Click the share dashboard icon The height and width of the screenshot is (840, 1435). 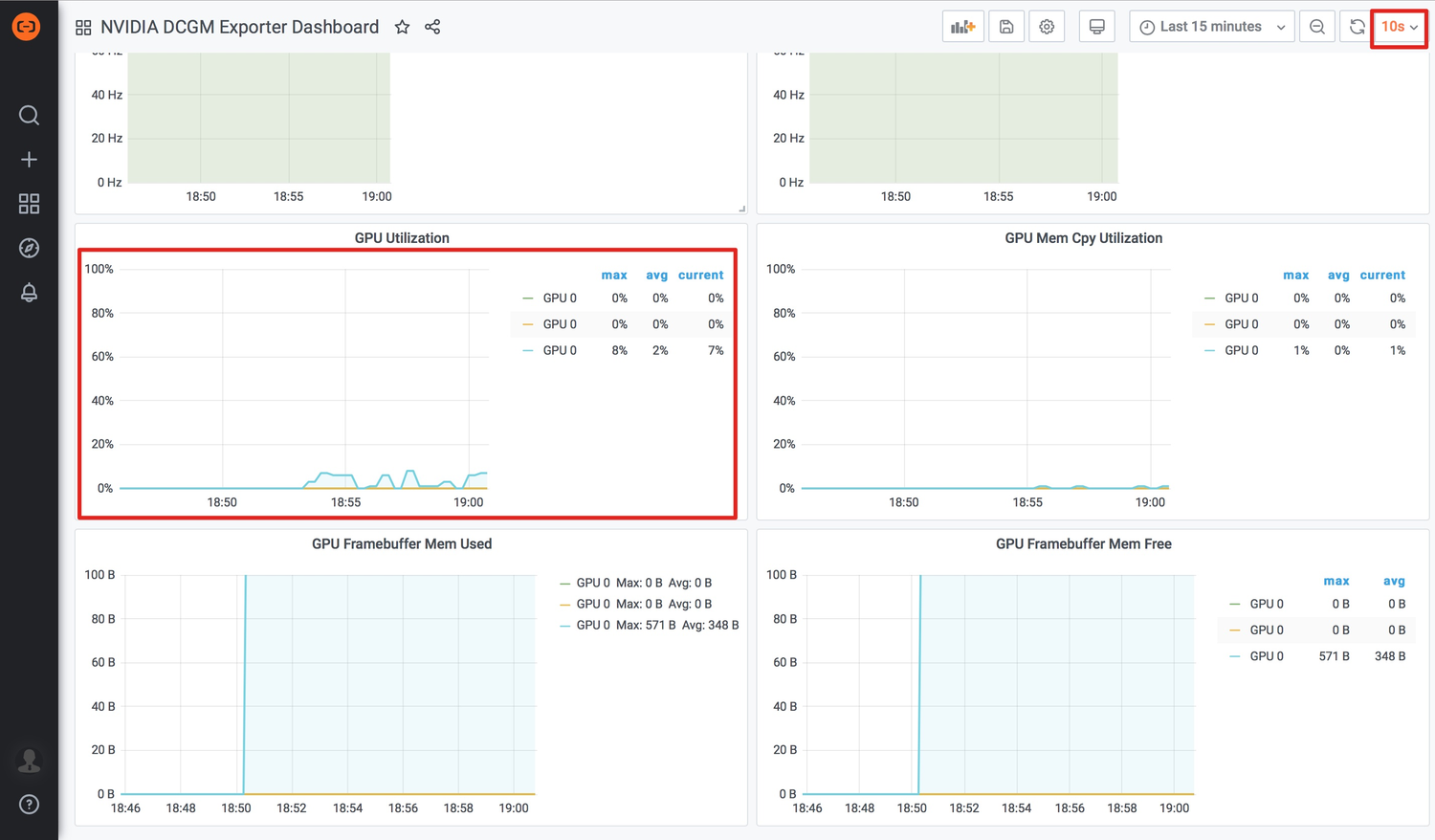pyautogui.click(x=432, y=27)
